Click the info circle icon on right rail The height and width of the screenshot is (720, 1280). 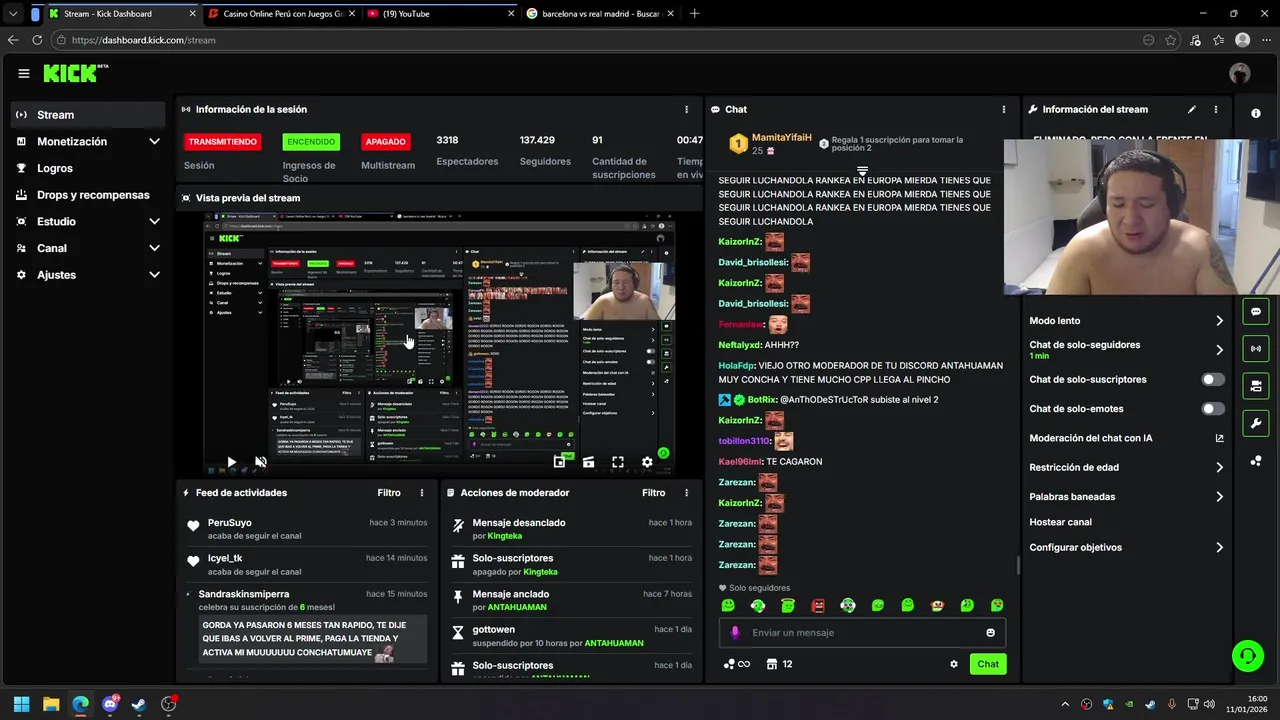point(1256,113)
